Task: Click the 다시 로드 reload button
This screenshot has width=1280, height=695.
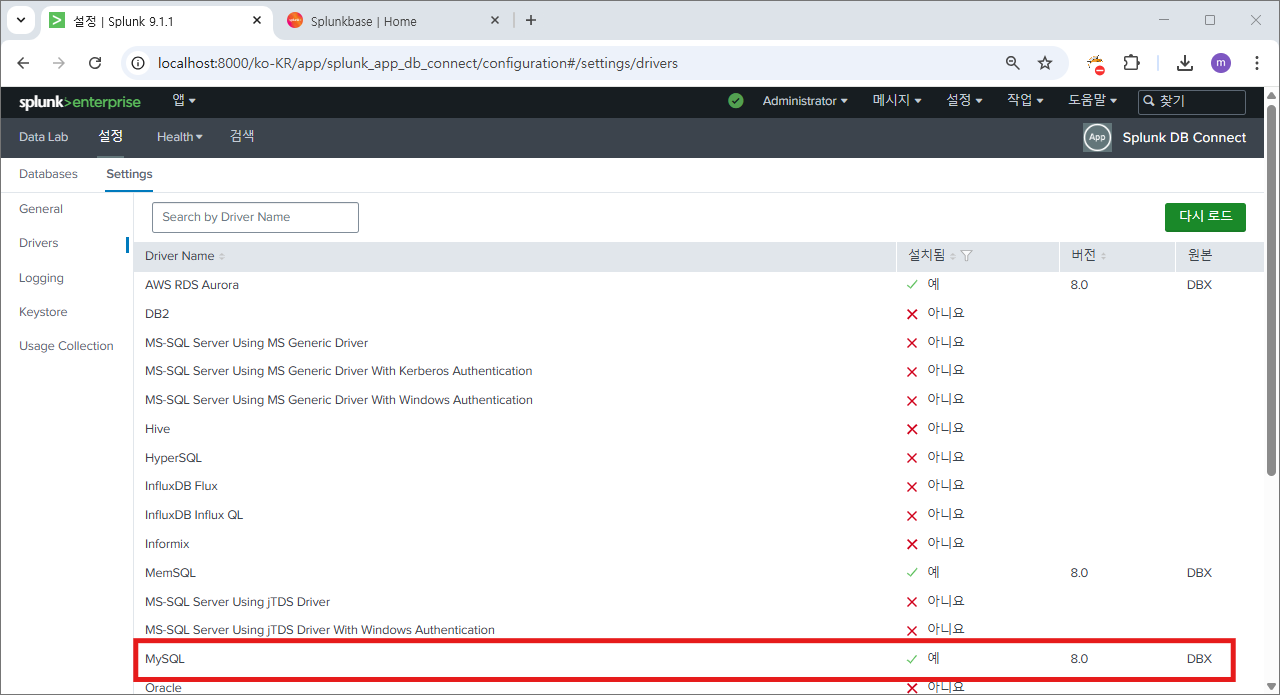Action: click(x=1205, y=217)
